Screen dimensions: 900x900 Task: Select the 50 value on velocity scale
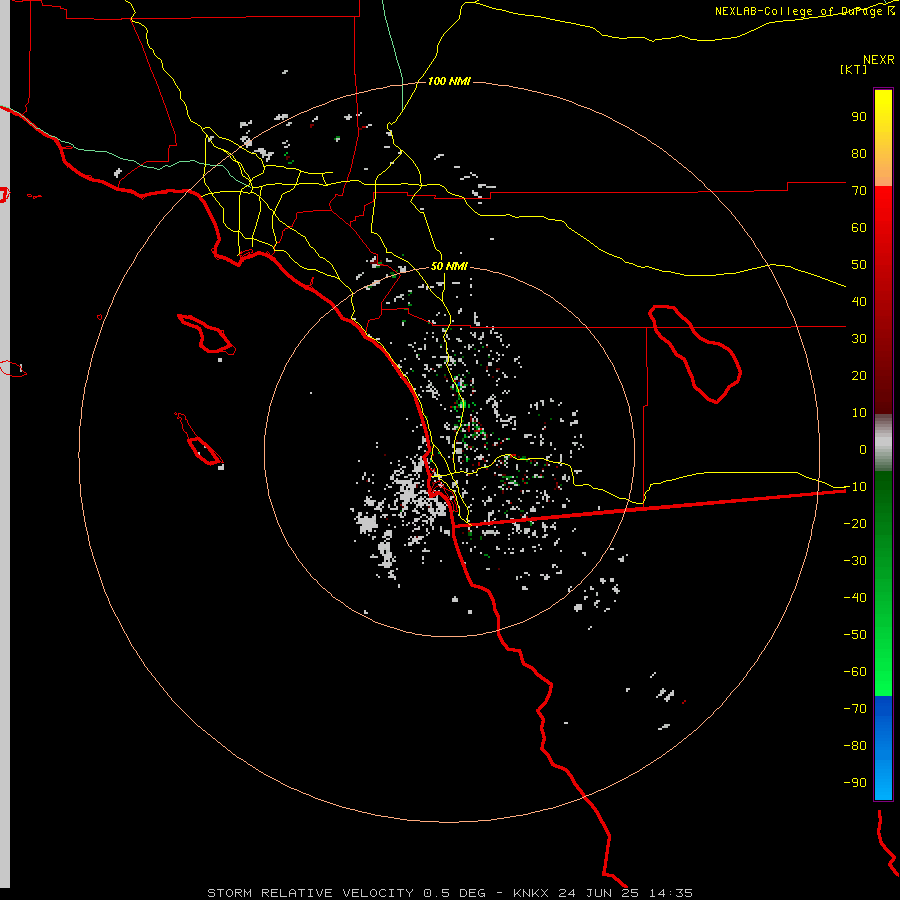point(859,265)
